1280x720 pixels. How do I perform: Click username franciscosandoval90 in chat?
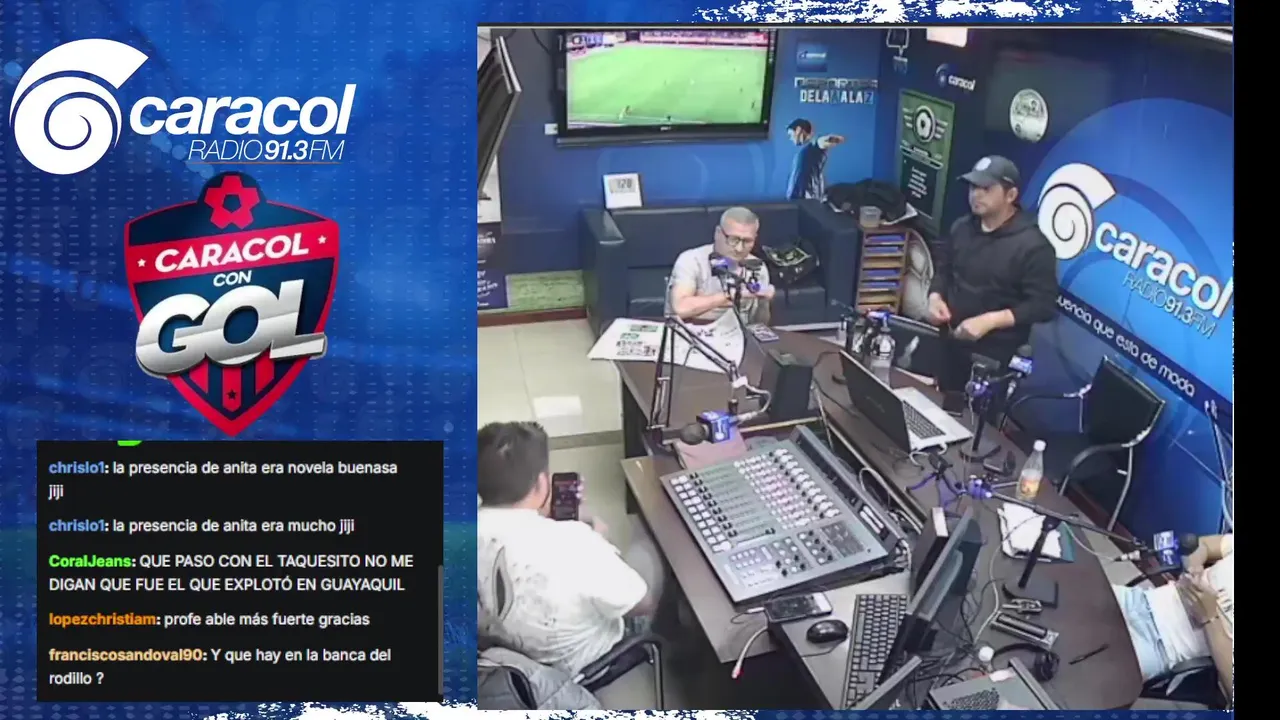click(127, 655)
